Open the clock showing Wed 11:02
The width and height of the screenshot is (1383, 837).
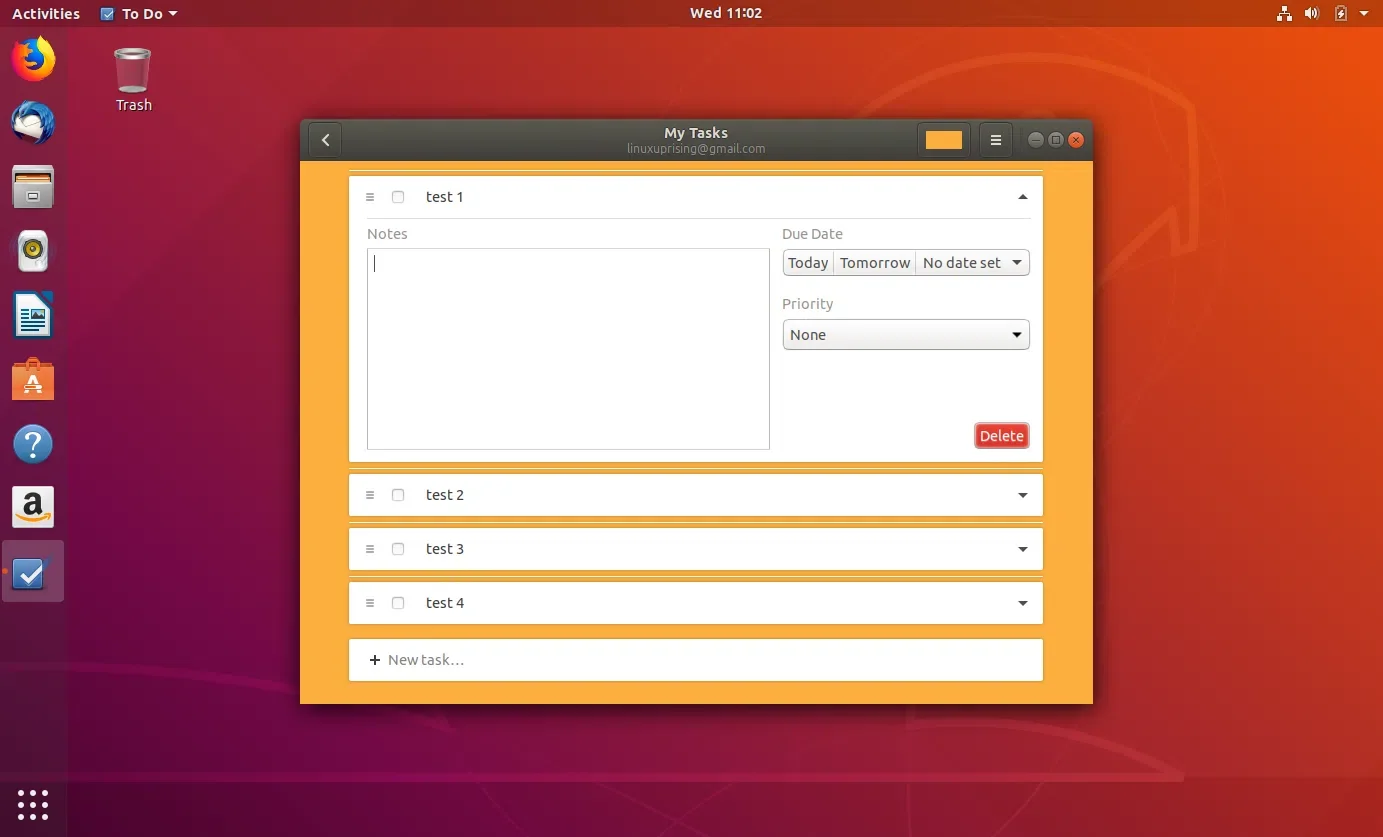click(x=726, y=13)
